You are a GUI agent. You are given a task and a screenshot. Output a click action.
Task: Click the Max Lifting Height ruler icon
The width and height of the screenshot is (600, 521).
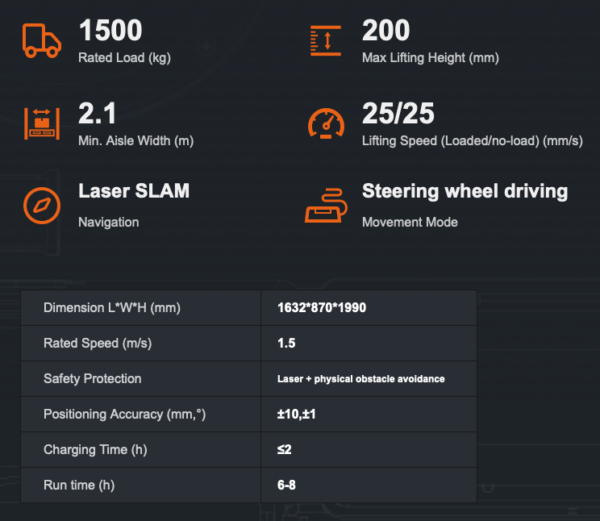(x=326, y=41)
